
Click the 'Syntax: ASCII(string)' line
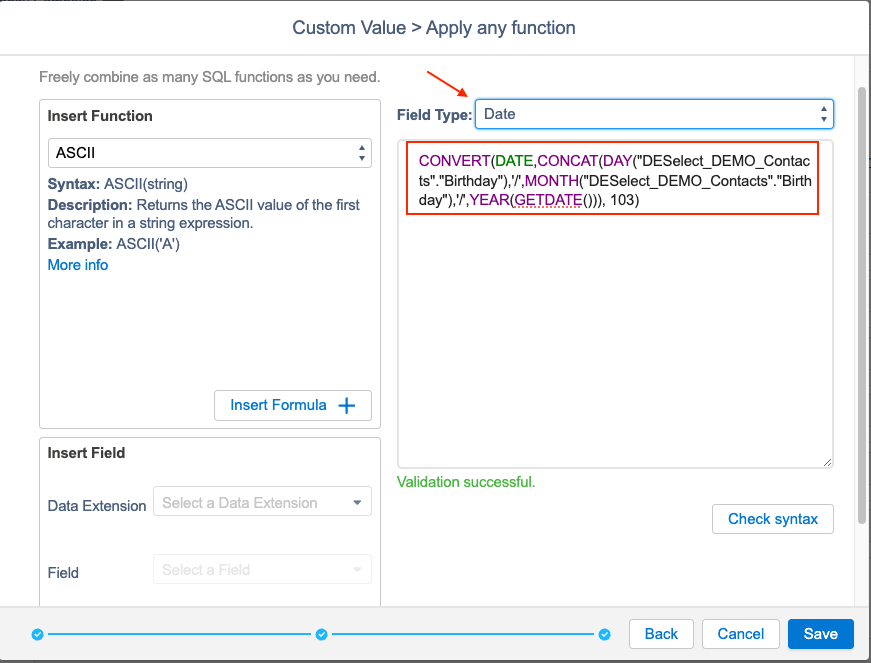point(118,184)
